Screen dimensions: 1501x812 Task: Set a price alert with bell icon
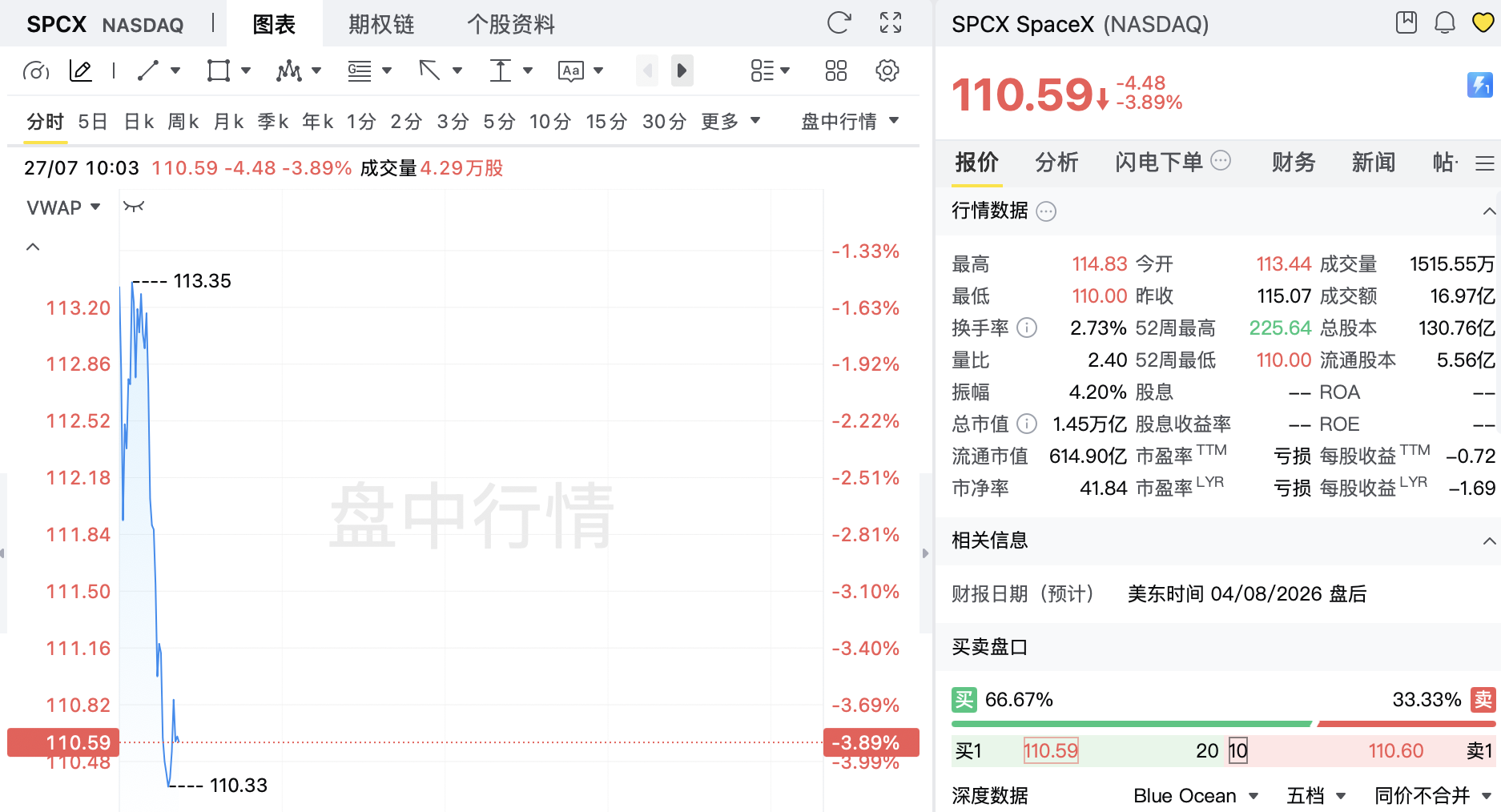1445,22
